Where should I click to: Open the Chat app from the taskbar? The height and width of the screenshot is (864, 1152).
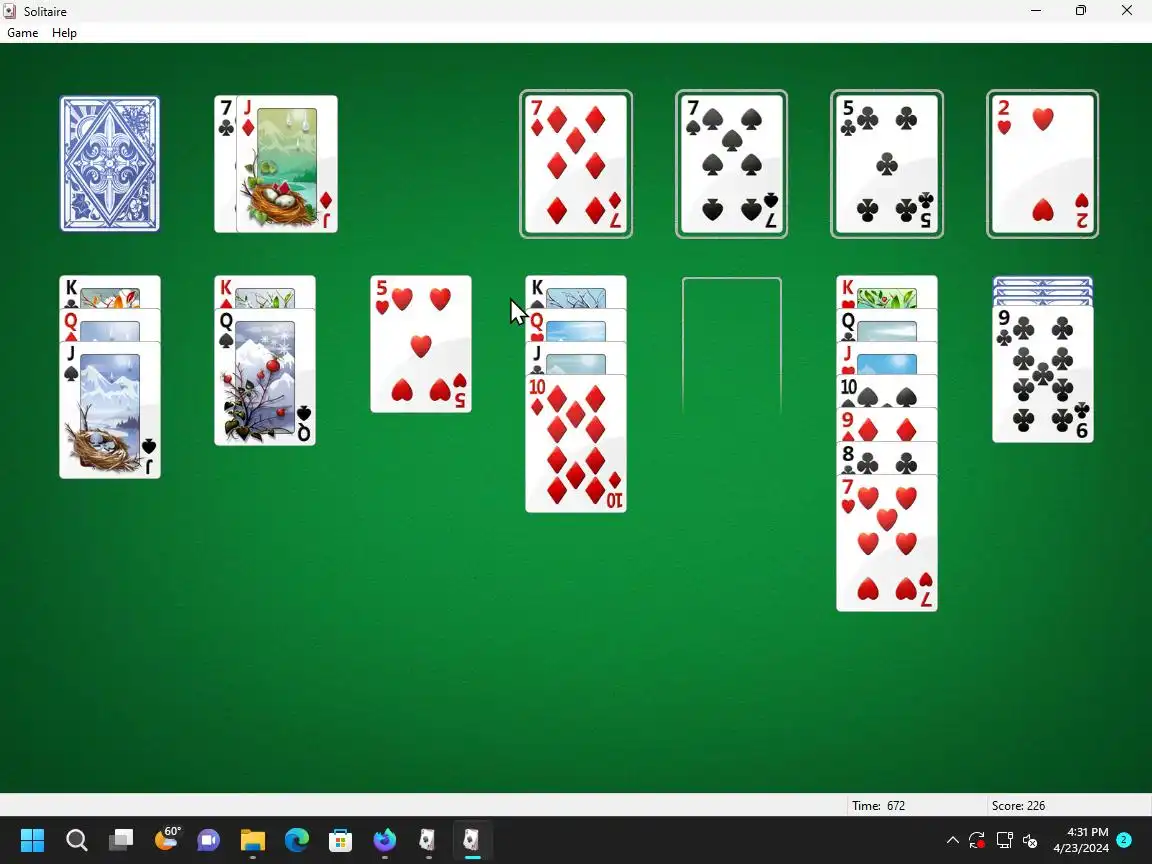[209, 840]
